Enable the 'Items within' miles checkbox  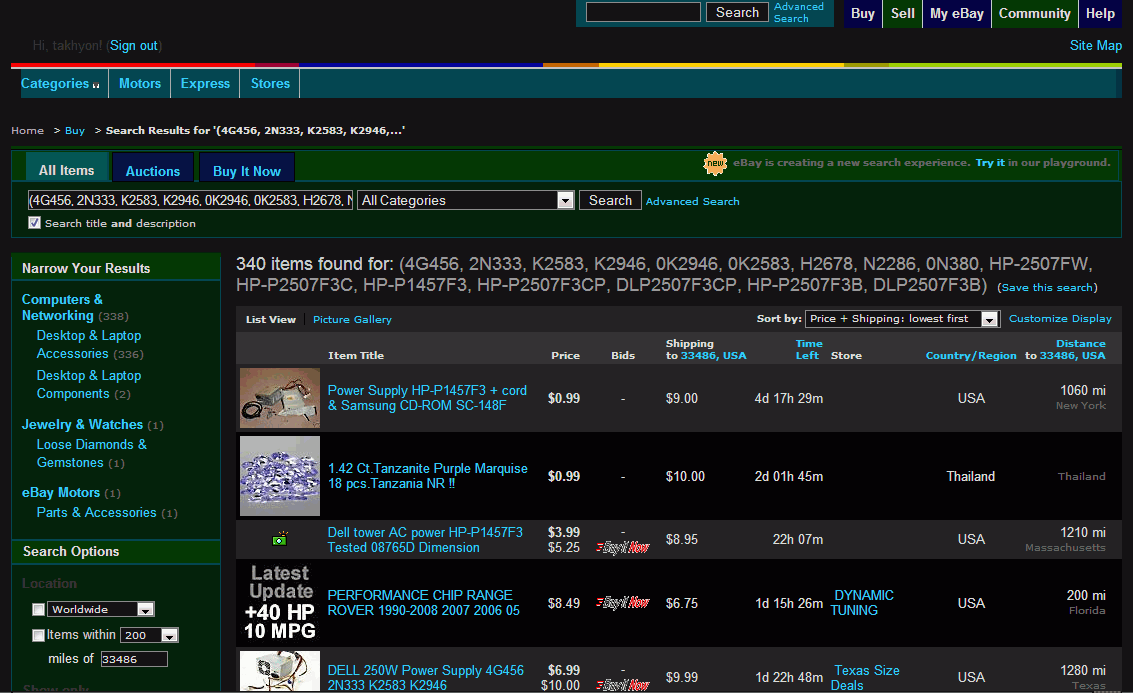click(39, 635)
